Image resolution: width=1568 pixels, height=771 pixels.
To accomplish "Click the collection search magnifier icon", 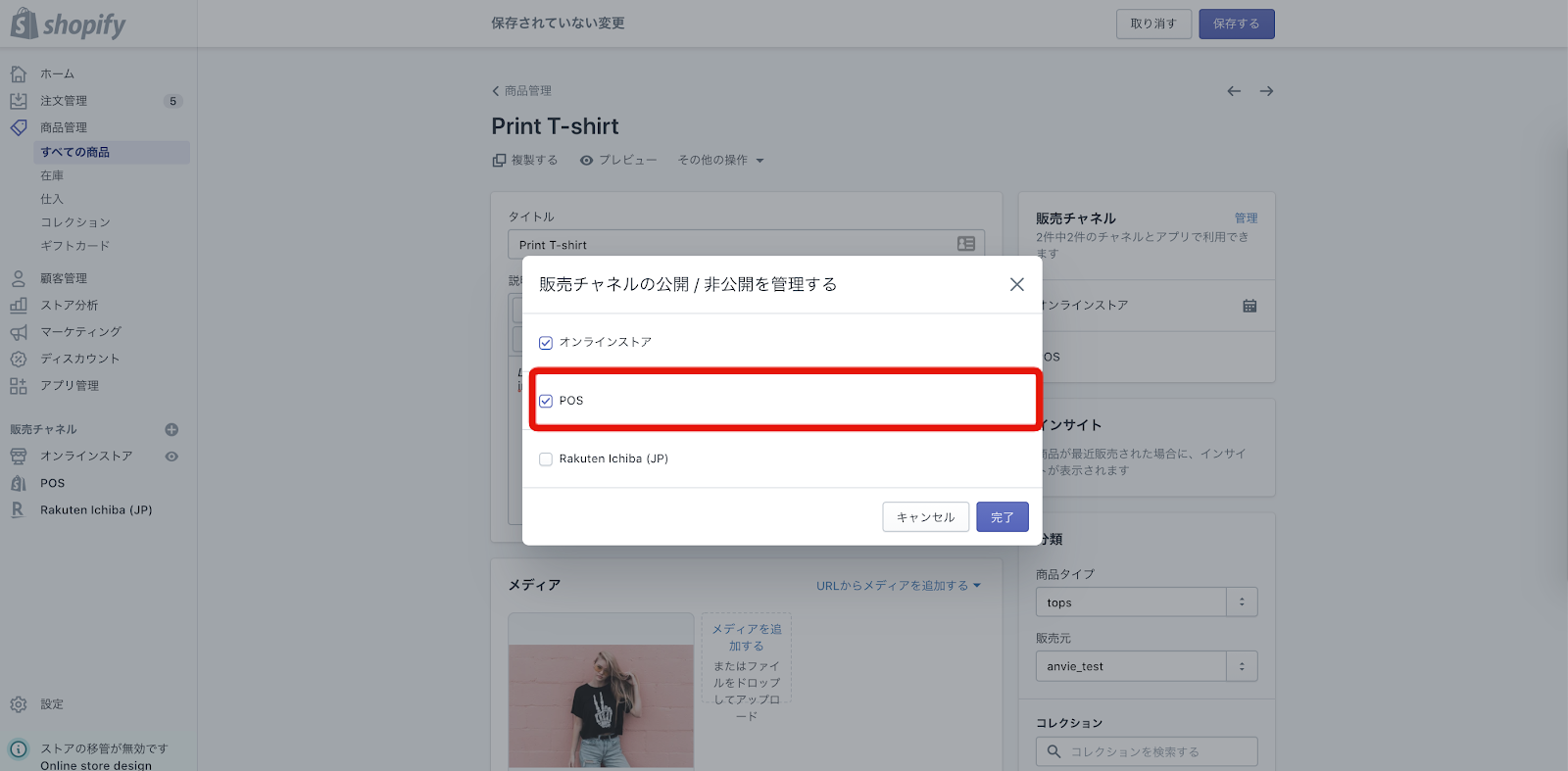I will (x=1053, y=751).
